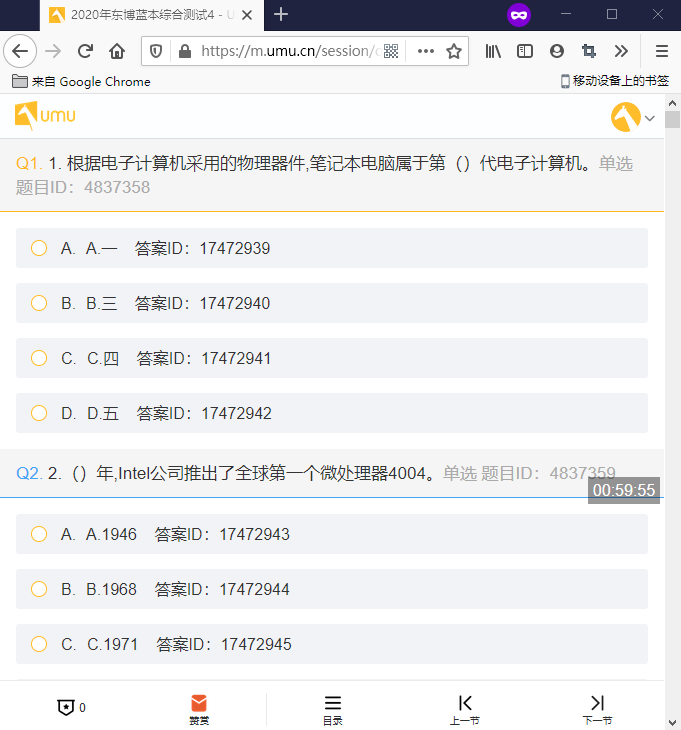Bookmark this page with the star

coord(454,51)
